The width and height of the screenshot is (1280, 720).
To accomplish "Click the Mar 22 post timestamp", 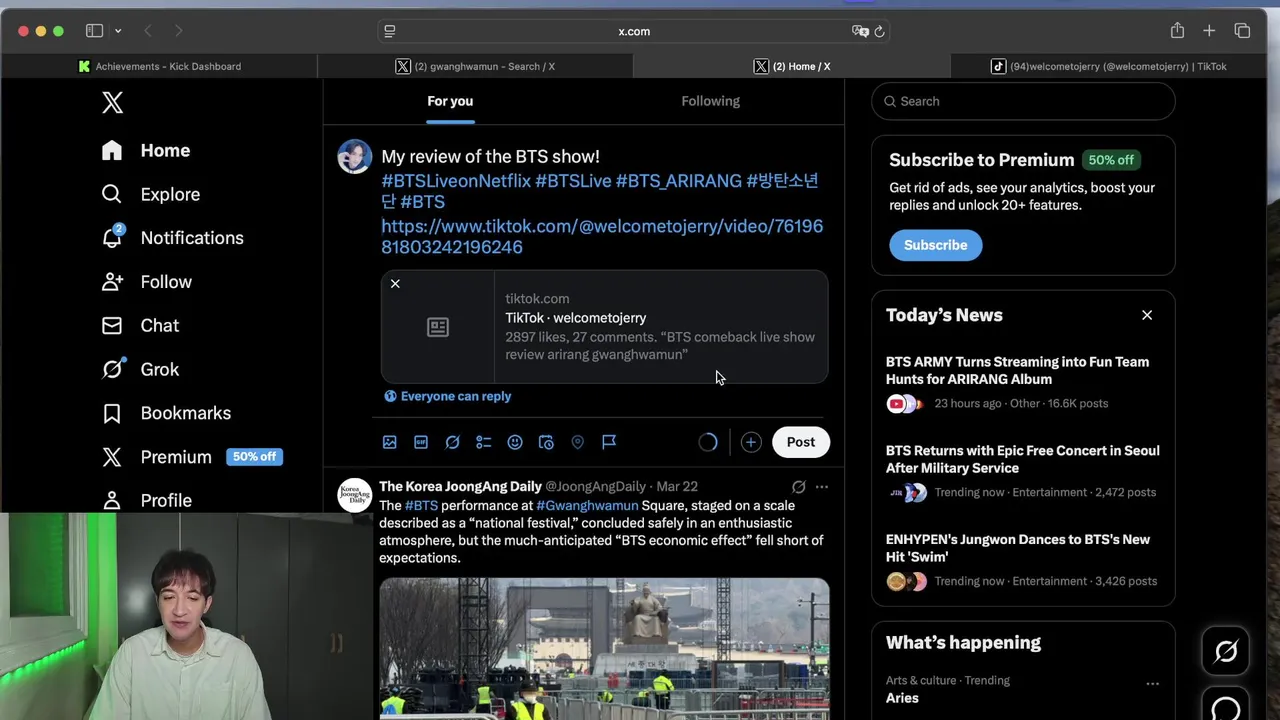I will pos(677,487).
